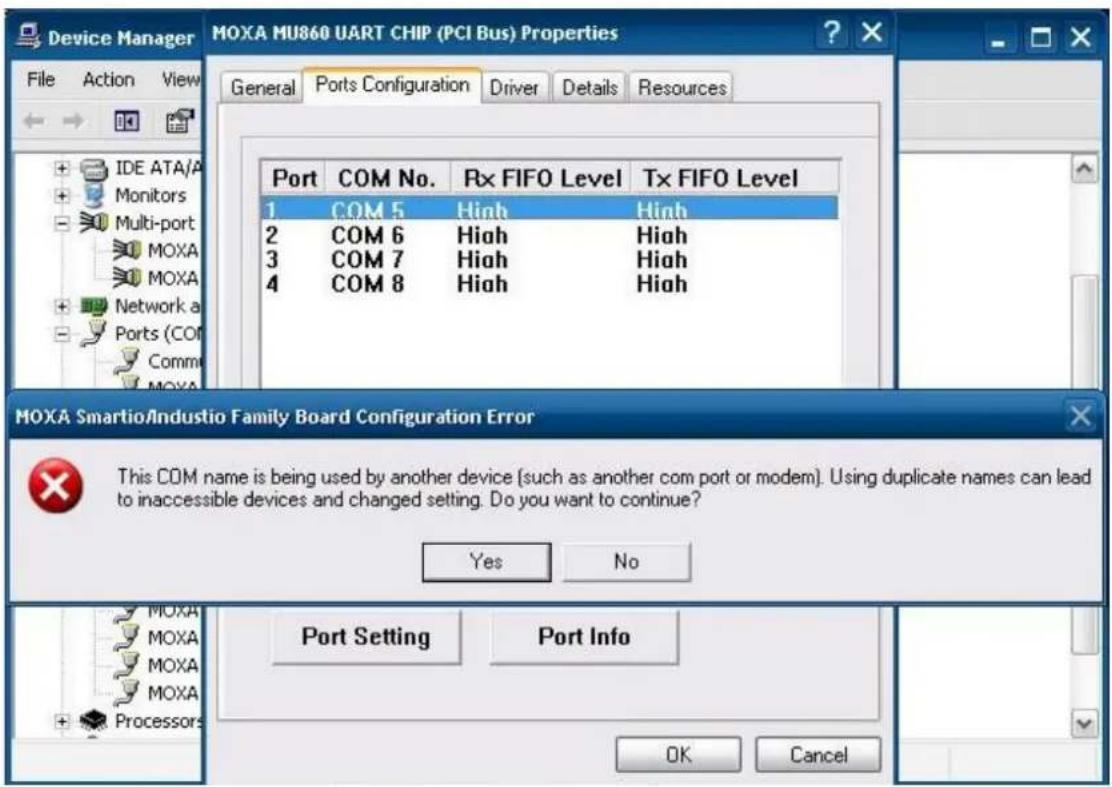Screen dimensions: 1112x787
Task: Open the View menu in Device Manager
Action: pyautogui.click(x=181, y=79)
